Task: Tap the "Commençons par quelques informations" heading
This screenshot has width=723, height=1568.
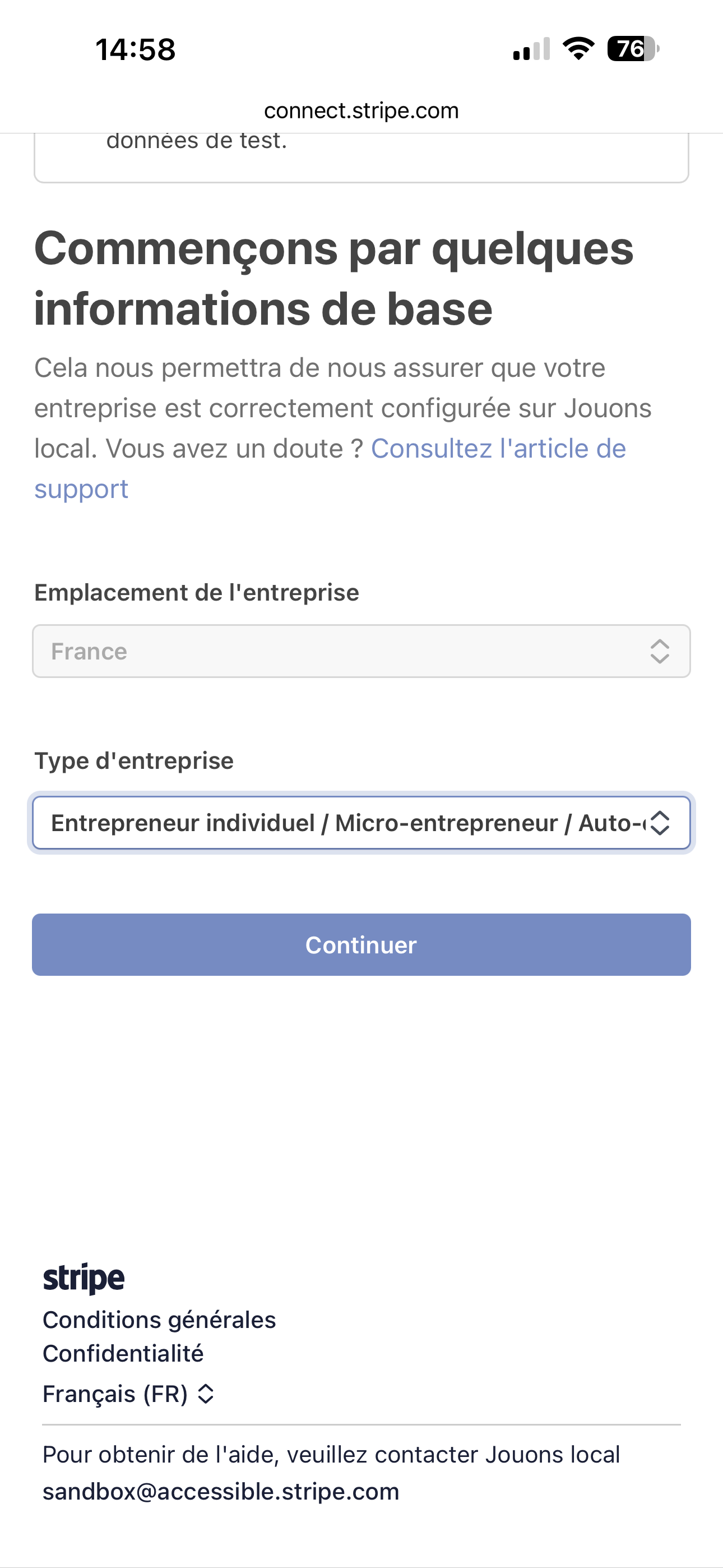Action: [x=333, y=278]
